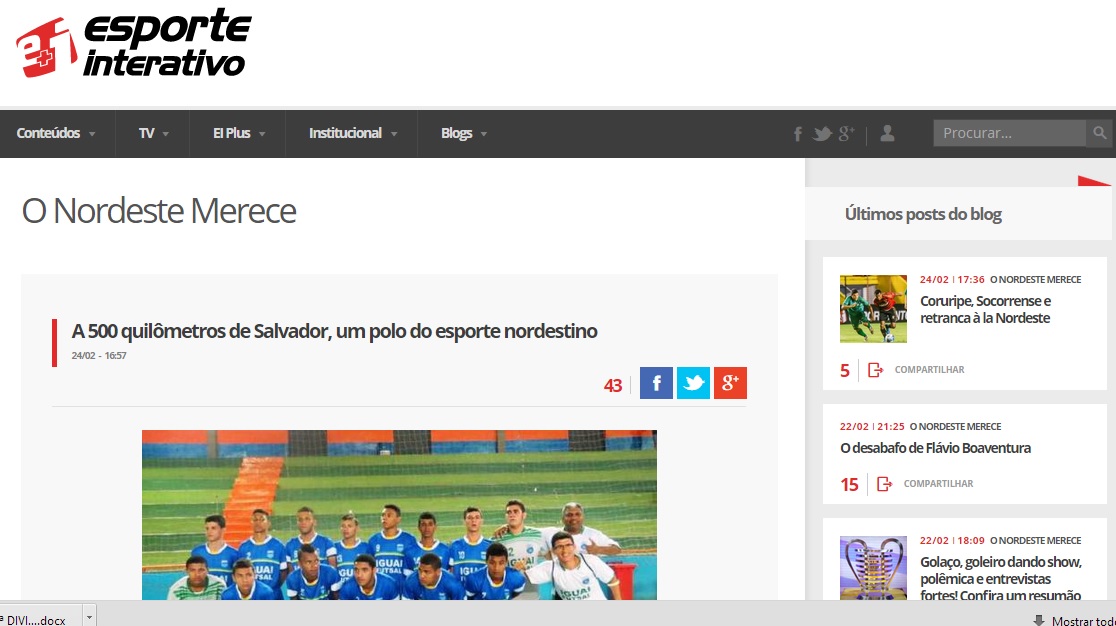The width and height of the screenshot is (1116, 626).
Task: Open article about 500 quilômetros de Salvador
Action: [x=335, y=331]
